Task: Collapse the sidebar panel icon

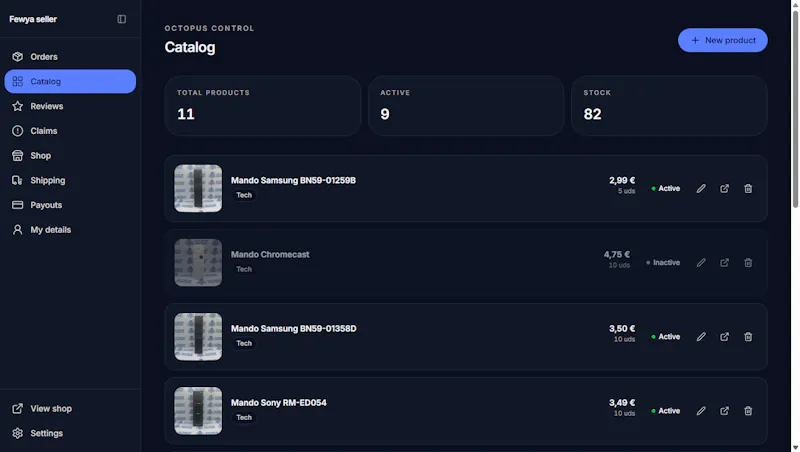Action: tap(121, 19)
